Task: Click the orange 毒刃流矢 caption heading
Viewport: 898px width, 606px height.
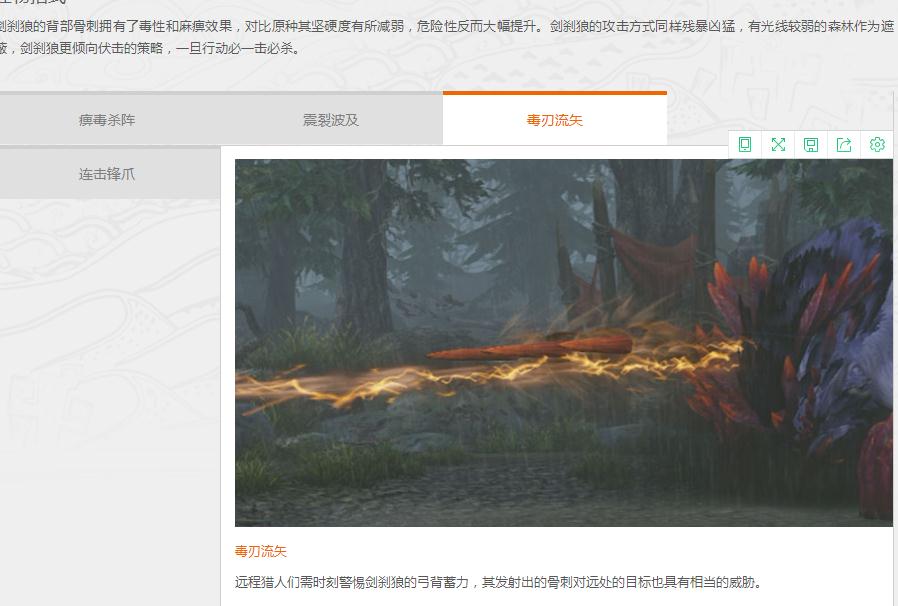Action: click(x=261, y=551)
